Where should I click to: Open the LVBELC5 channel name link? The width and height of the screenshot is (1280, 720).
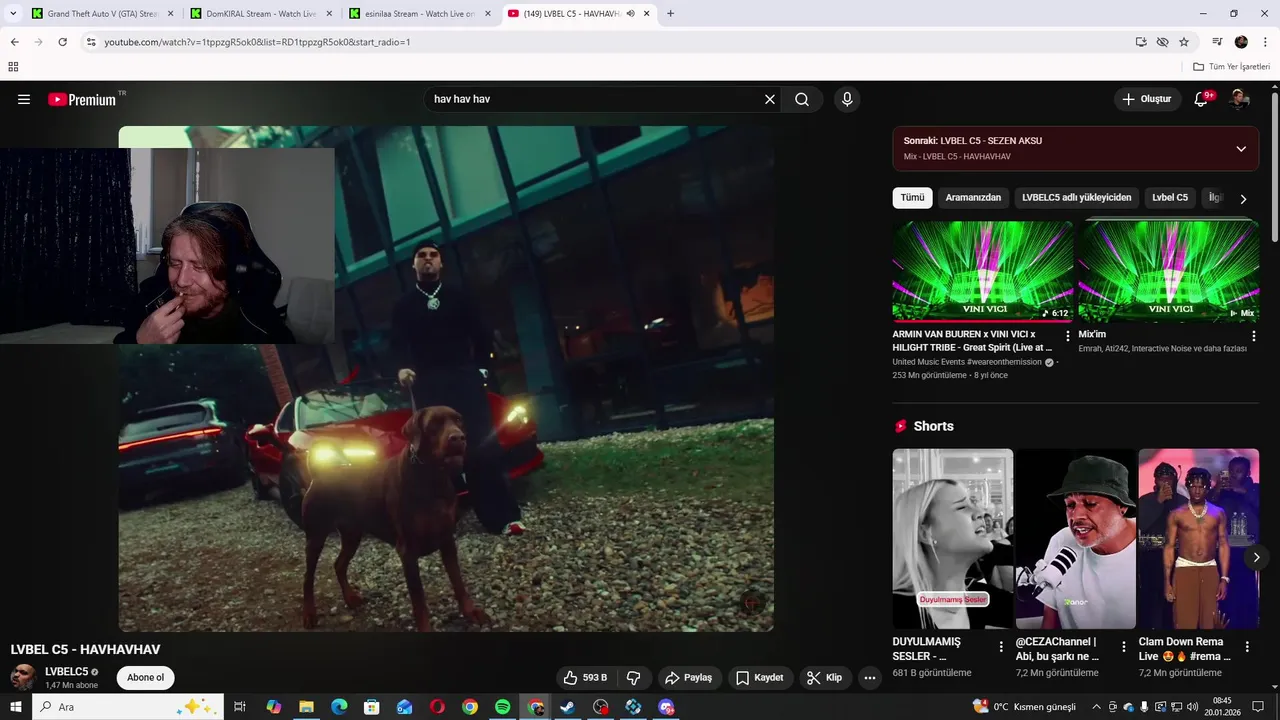67,672
